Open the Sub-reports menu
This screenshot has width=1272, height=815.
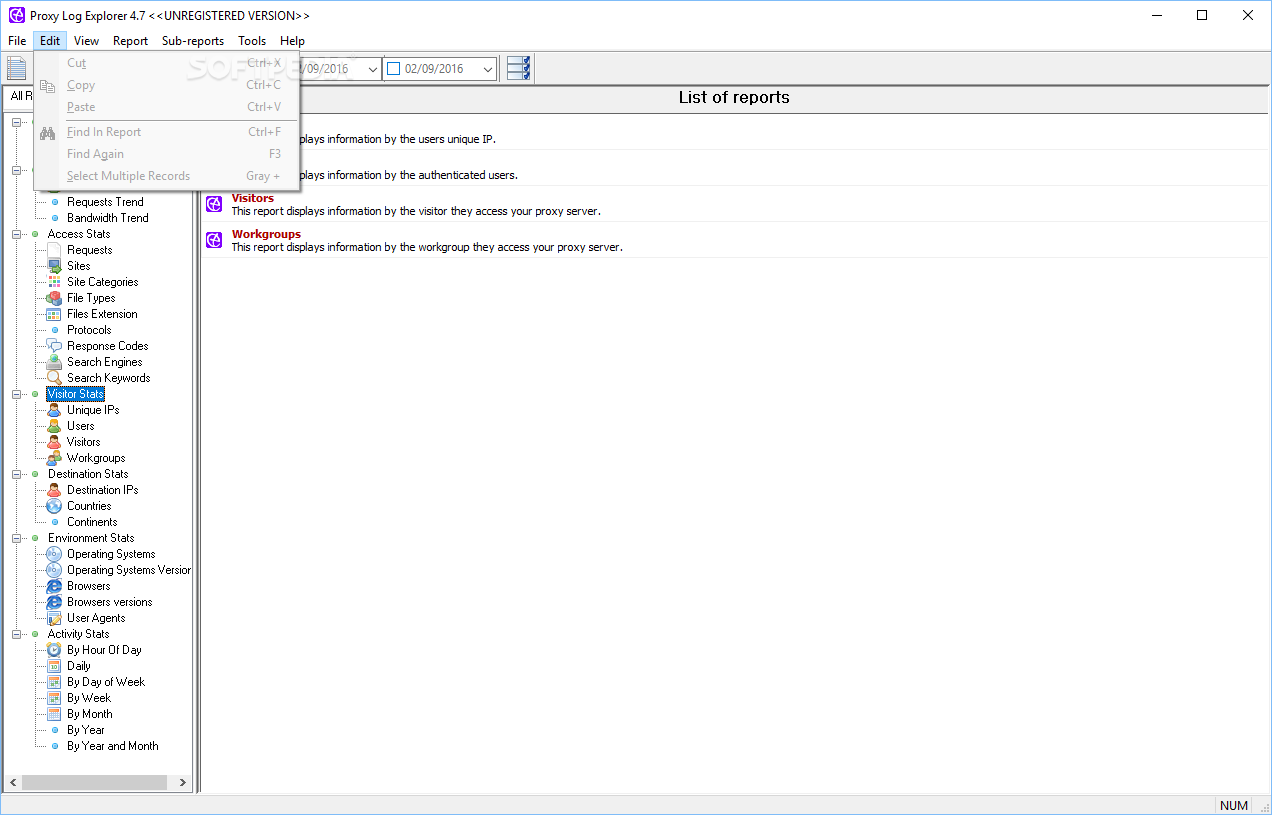click(x=193, y=41)
